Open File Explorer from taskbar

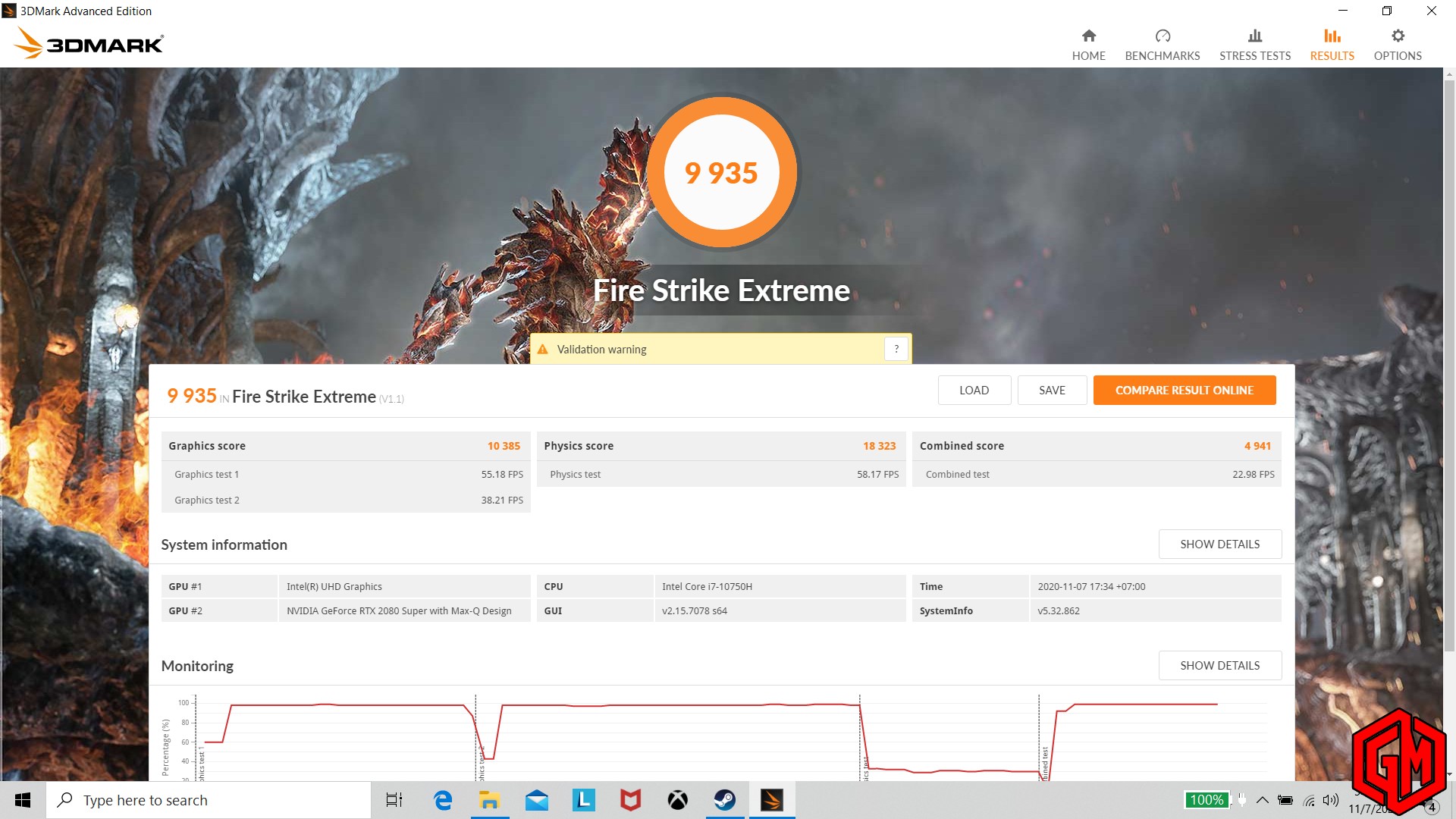click(x=489, y=800)
